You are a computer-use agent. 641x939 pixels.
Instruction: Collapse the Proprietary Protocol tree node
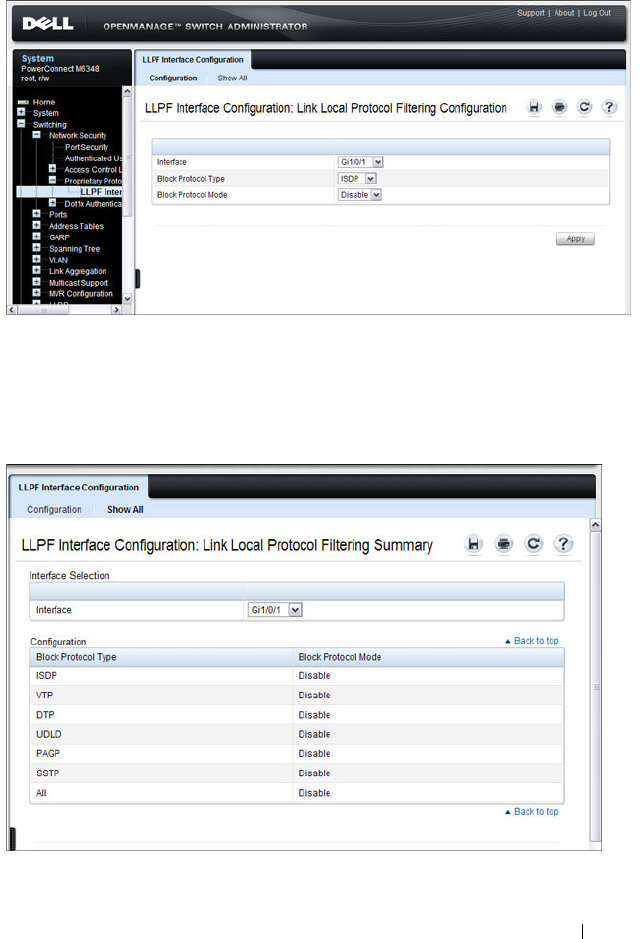pyautogui.click(x=52, y=180)
